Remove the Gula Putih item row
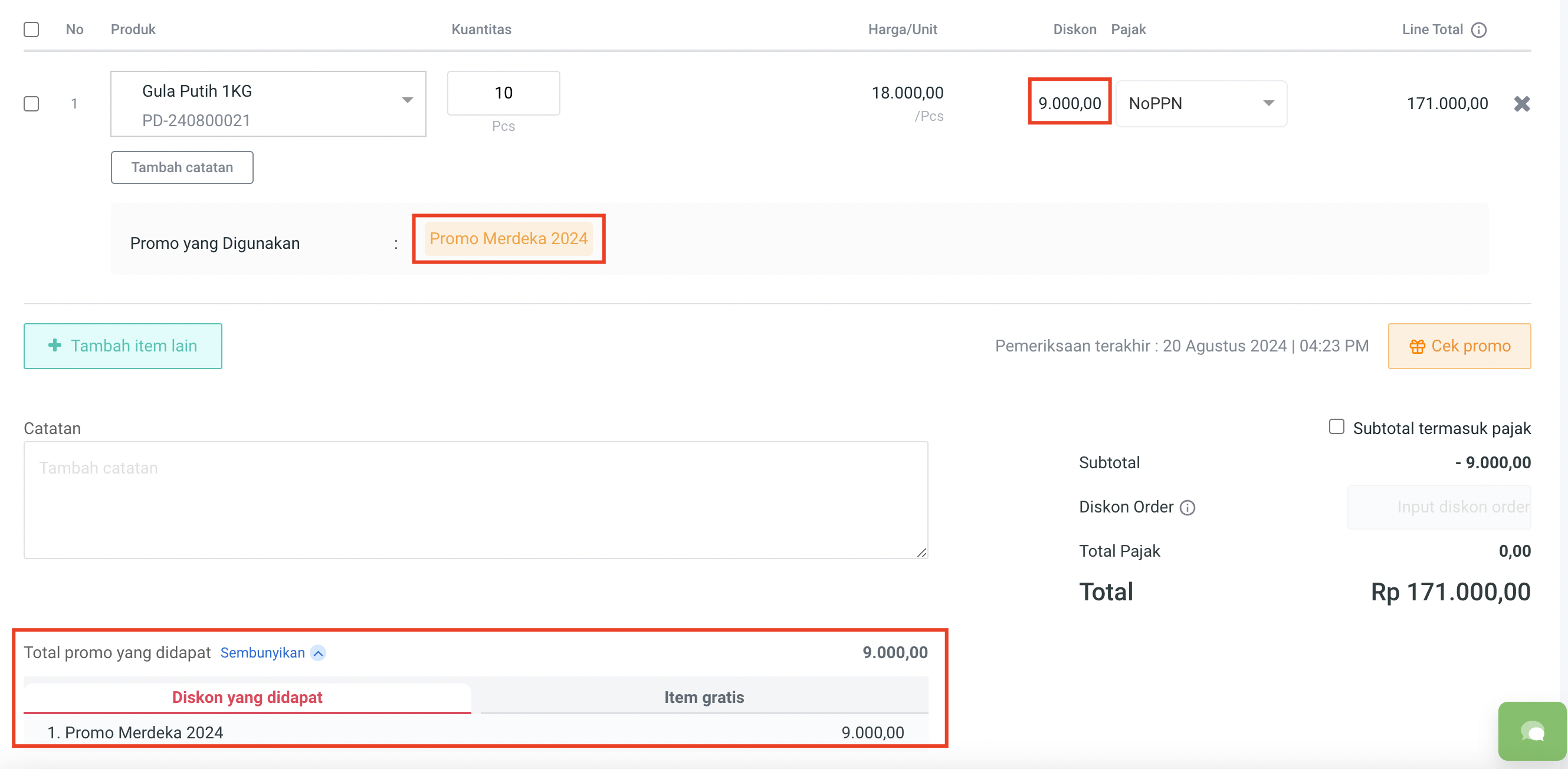This screenshot has width=1568, height=769. (1522, 104)
